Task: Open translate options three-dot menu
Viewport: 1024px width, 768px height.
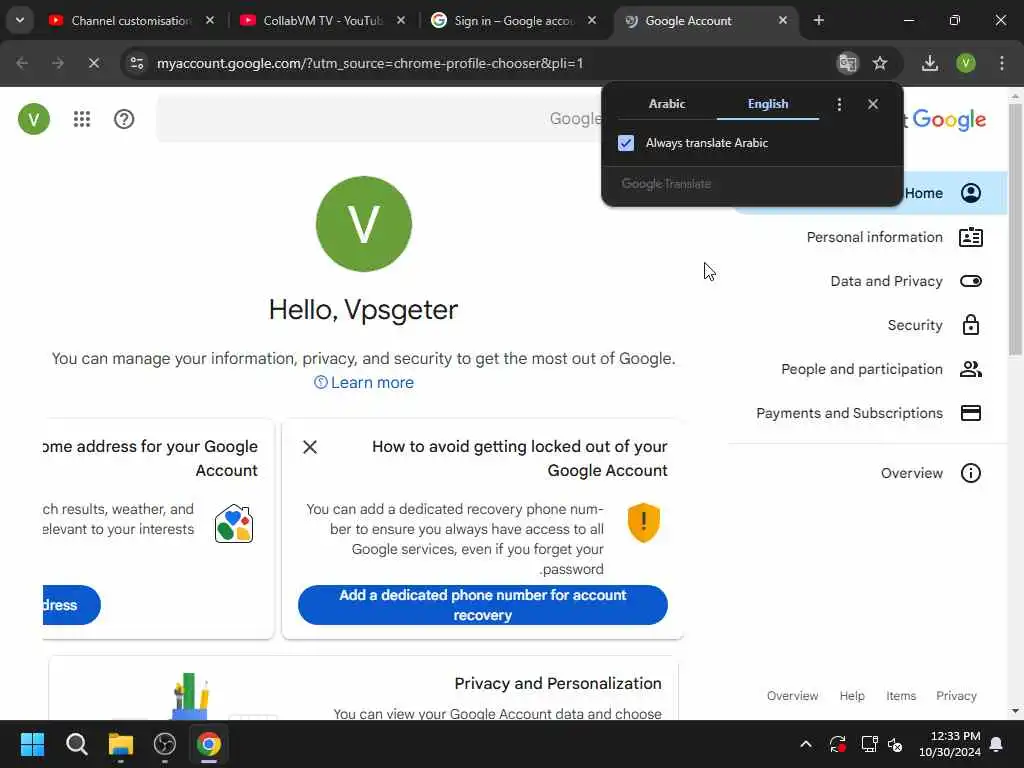Action: 839,104
